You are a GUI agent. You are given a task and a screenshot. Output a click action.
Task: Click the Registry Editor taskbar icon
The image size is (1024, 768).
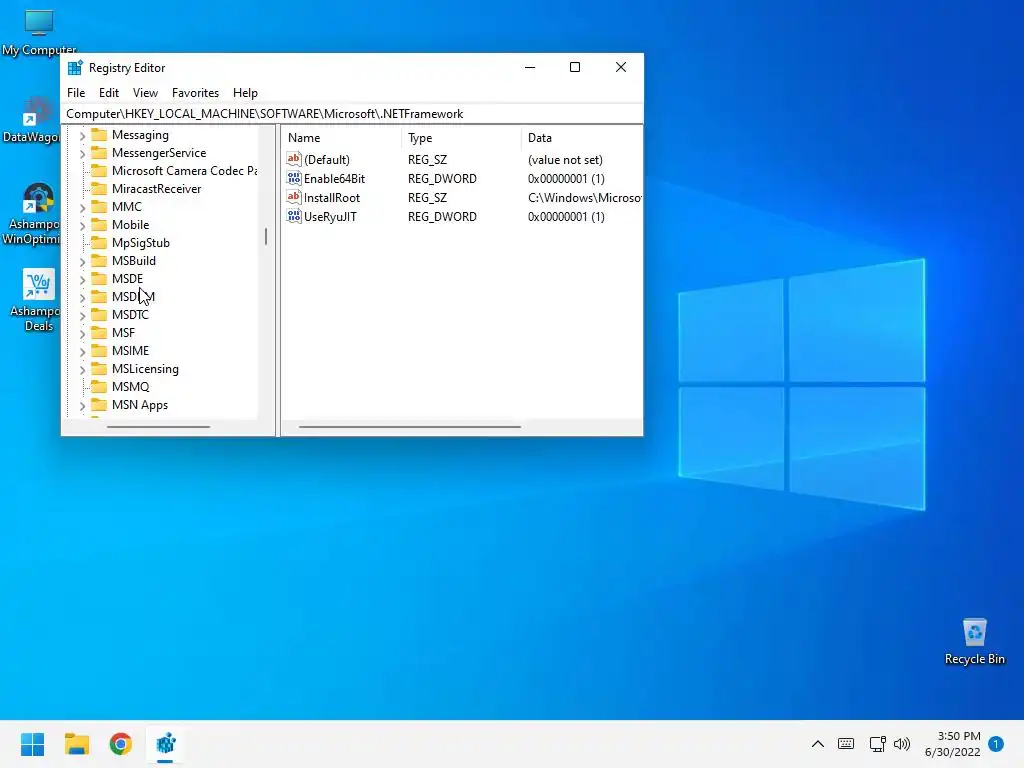point(165,744)
